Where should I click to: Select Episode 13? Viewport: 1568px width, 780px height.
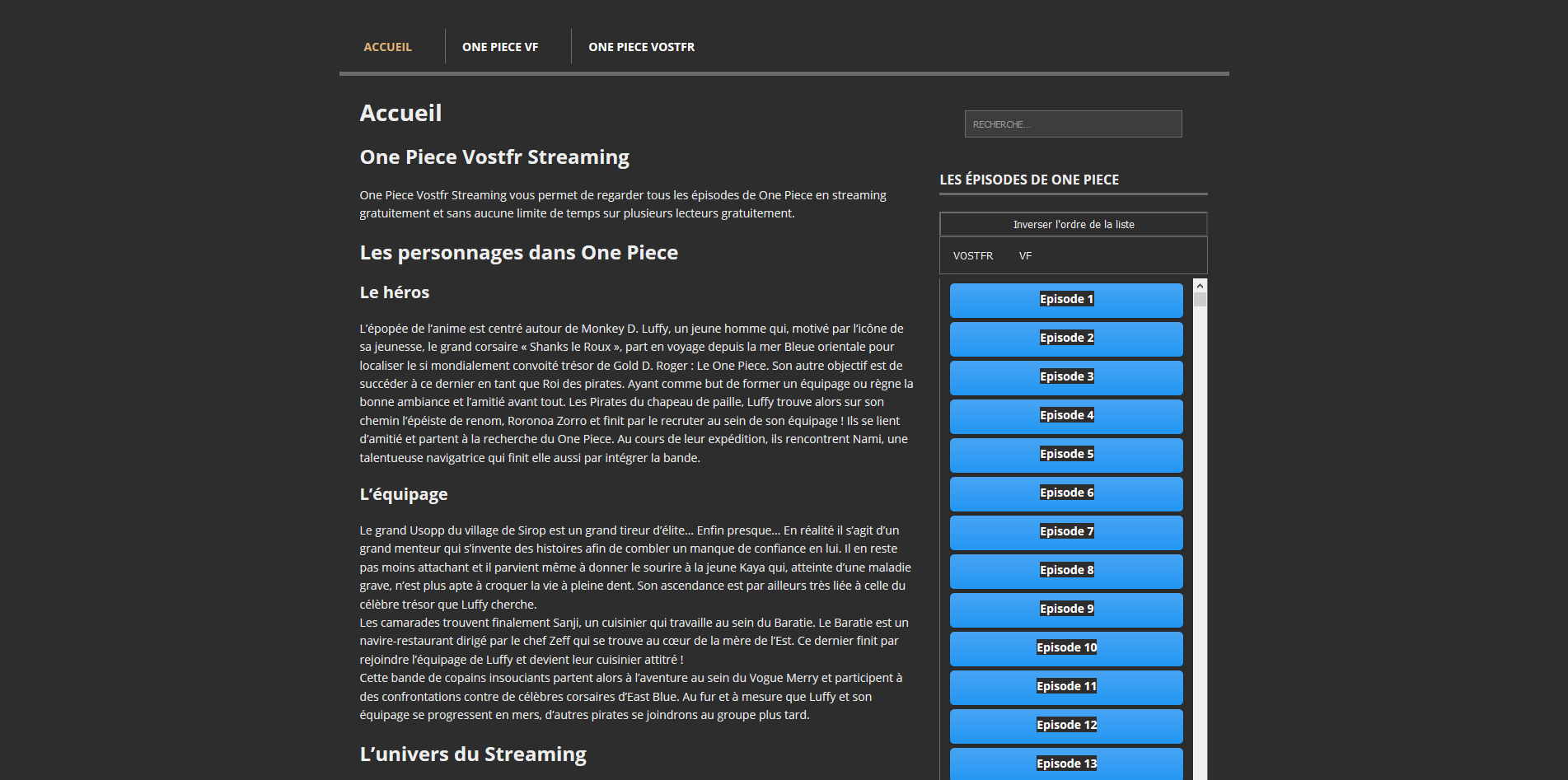pos(1066,764)
